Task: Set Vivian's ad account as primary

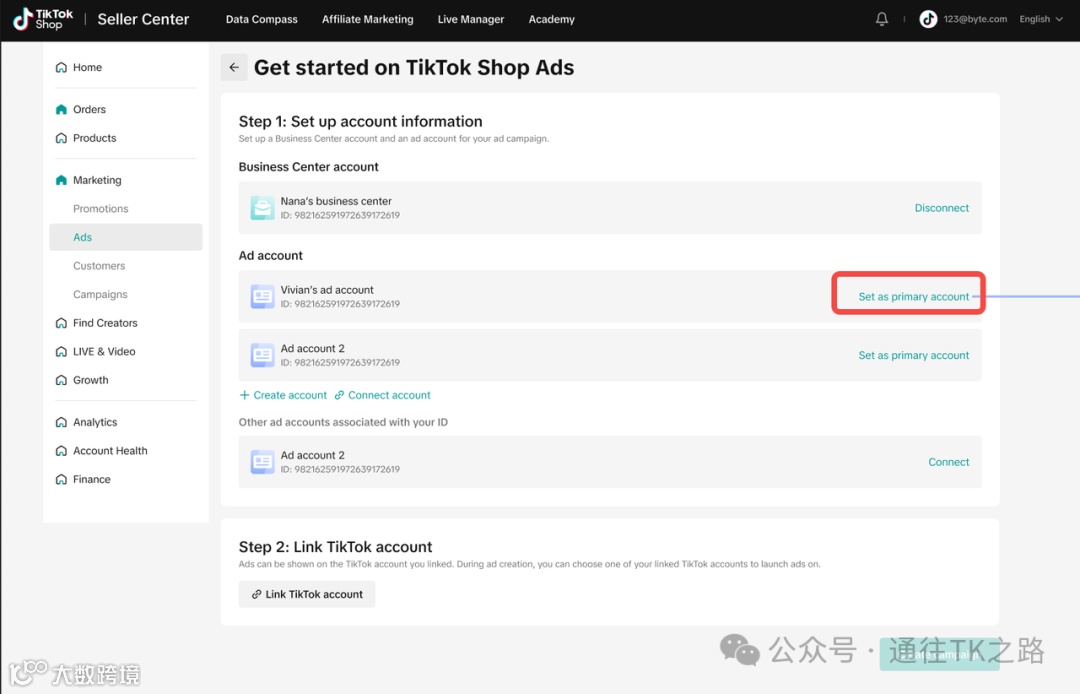Action: click(x=914, y=297)
